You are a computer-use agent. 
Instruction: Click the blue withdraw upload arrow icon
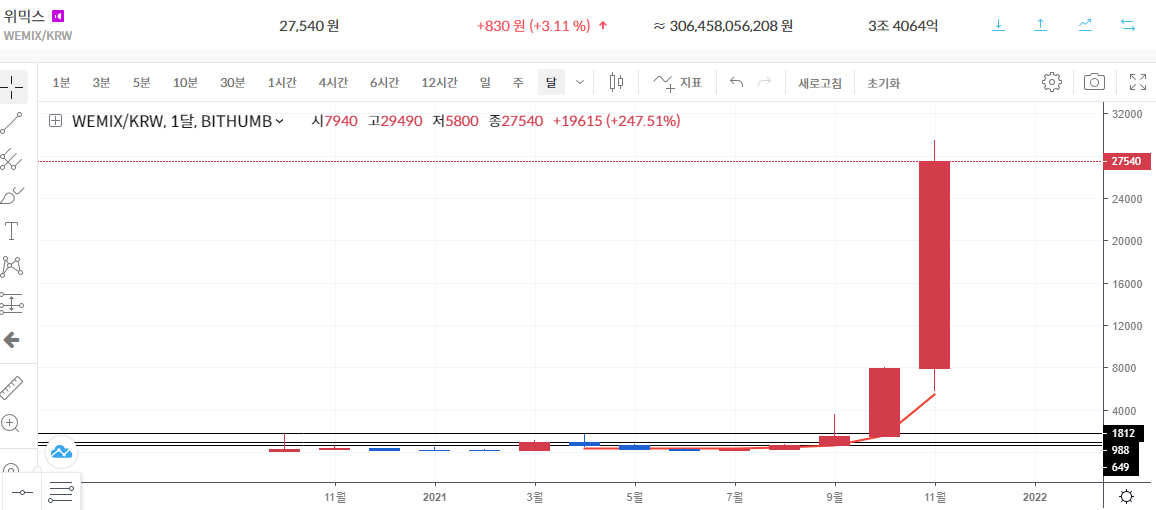coord(1040,25)
